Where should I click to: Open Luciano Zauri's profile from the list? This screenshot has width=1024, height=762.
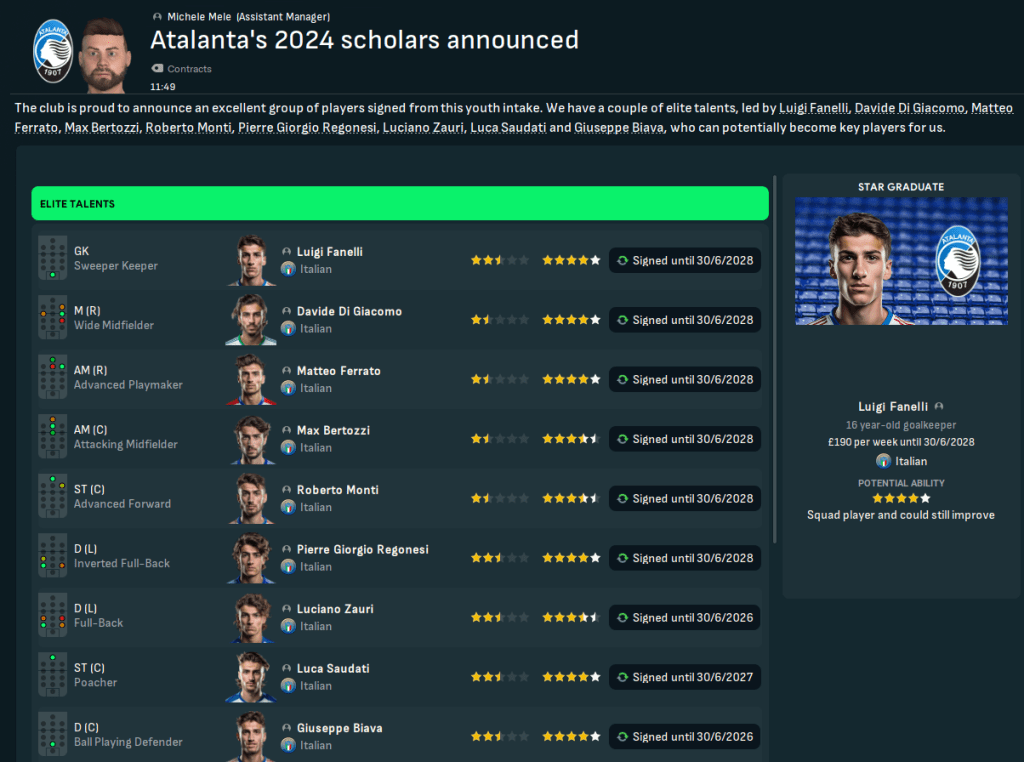tap(335, 609)
